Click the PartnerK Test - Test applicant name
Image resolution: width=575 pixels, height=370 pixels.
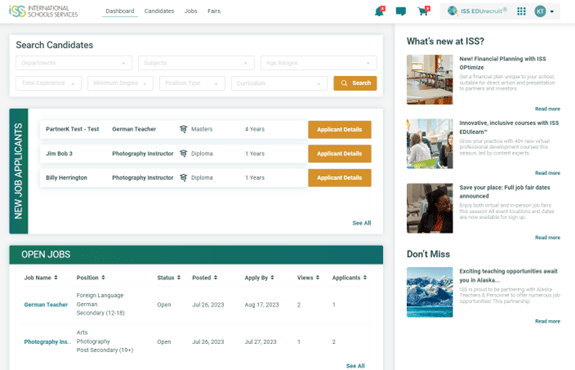[72, 129]
